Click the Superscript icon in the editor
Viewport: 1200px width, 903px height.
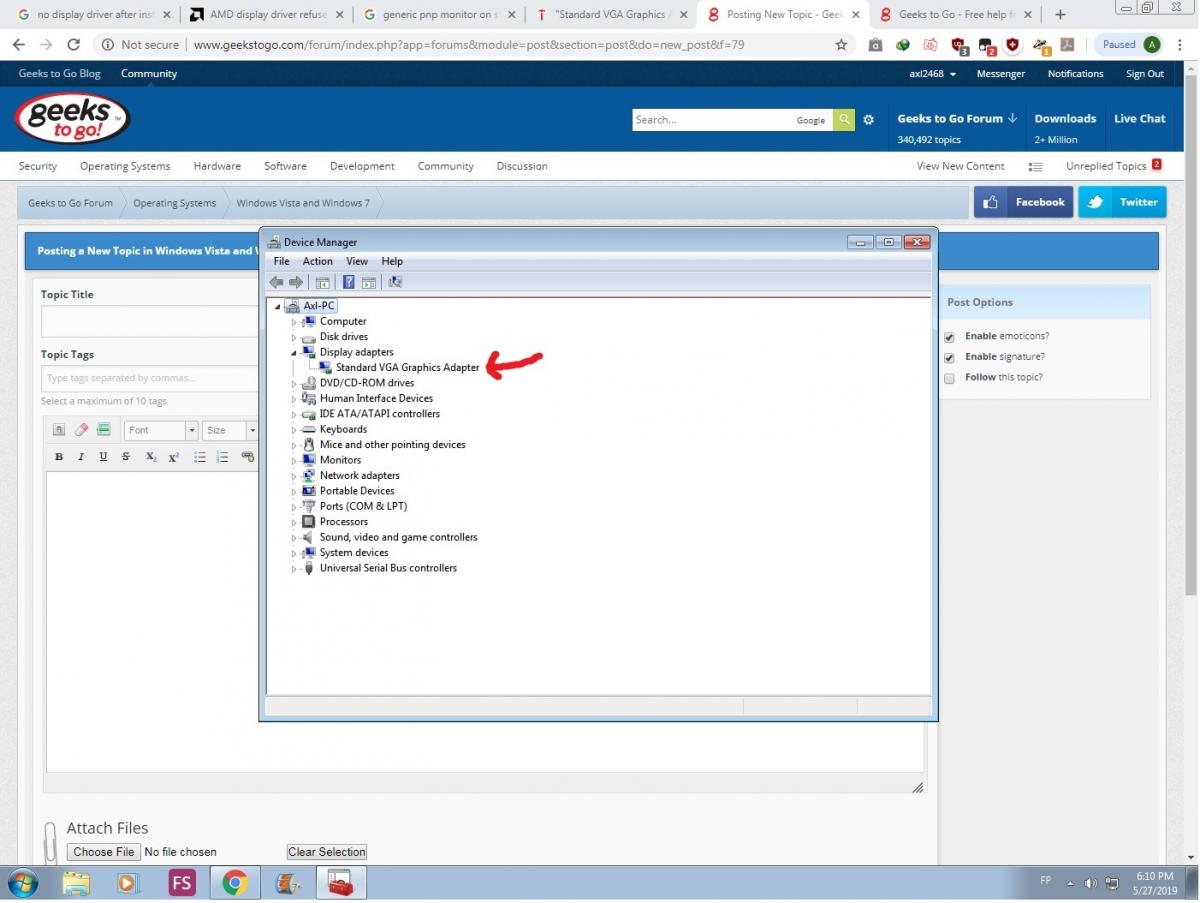(173, 457)
